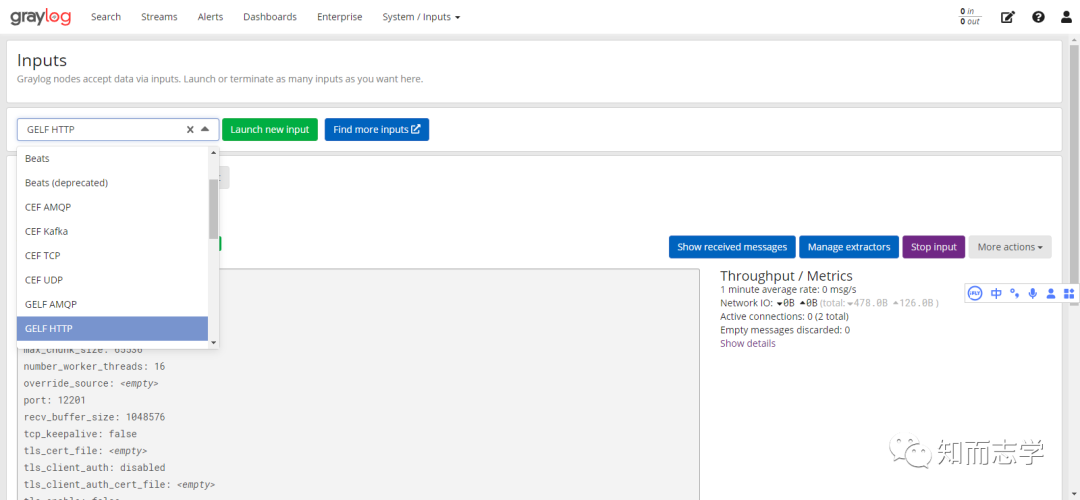
Task: Click Show received messages button
Action: click(732, 247)
